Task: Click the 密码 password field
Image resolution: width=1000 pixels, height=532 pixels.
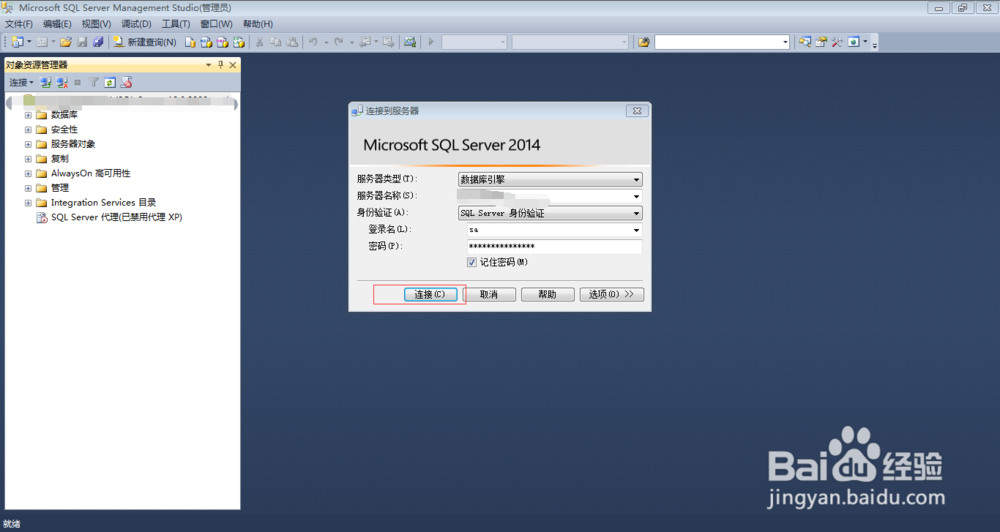Action: 554,246
